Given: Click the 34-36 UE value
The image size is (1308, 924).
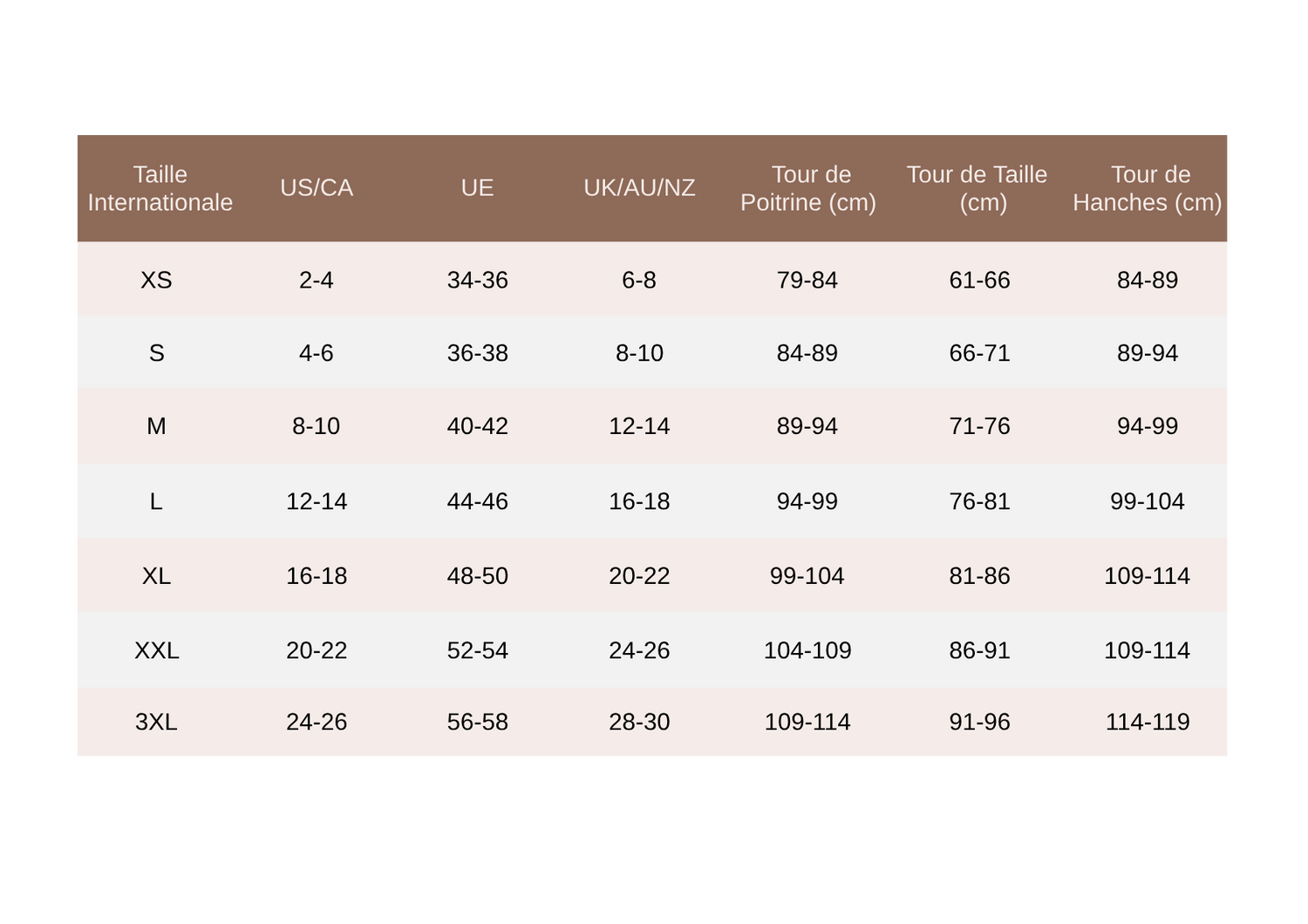Looking at the screenshot, I should pyautogui.click(x=478, y=280).
